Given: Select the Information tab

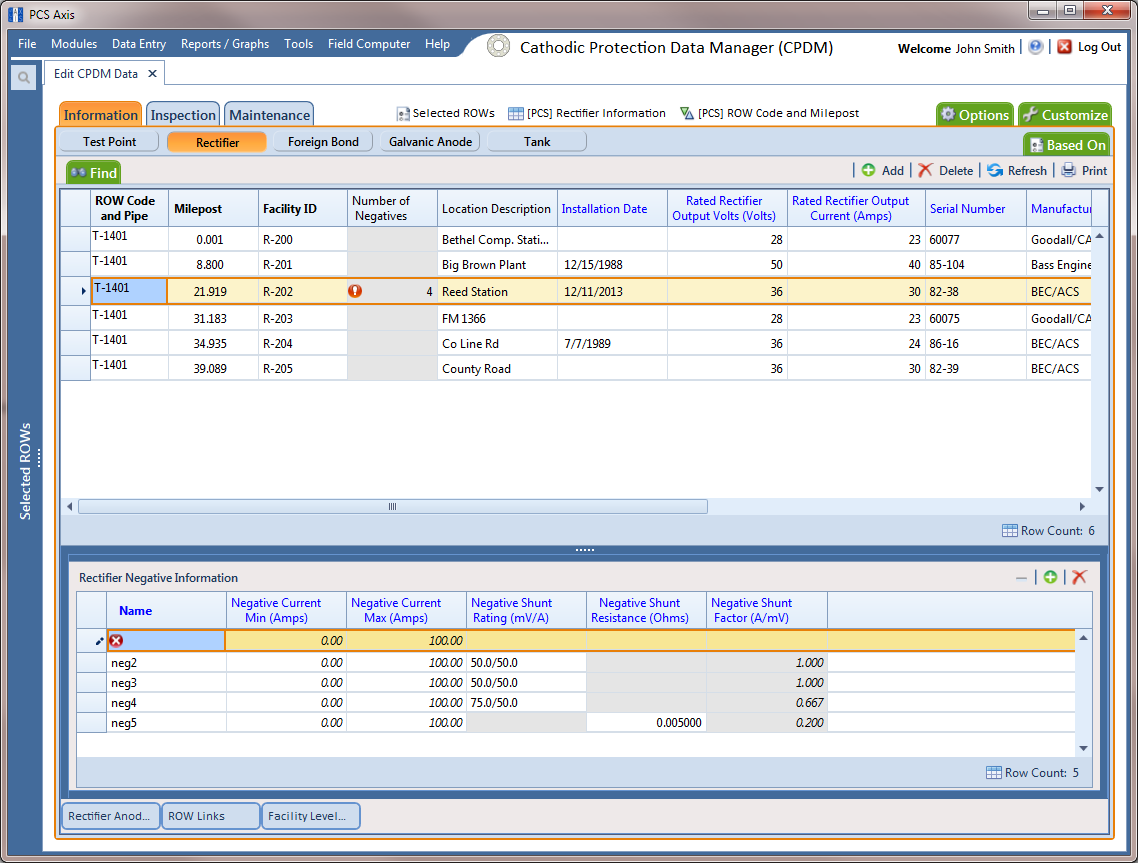Looking at the screenshot, I should [100, 115].
